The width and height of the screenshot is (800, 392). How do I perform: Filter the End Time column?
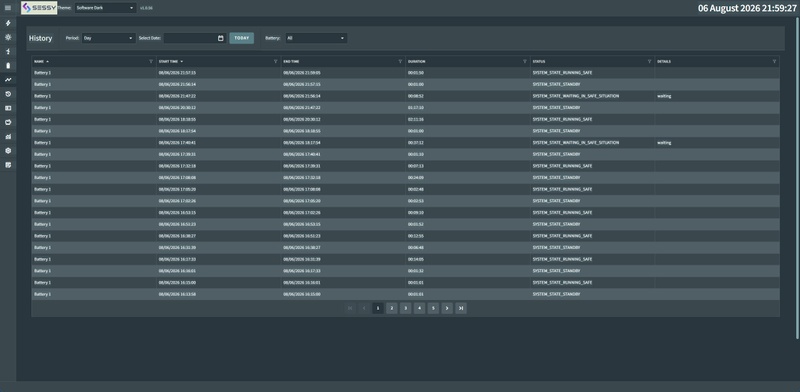click(x=400, y=61)
